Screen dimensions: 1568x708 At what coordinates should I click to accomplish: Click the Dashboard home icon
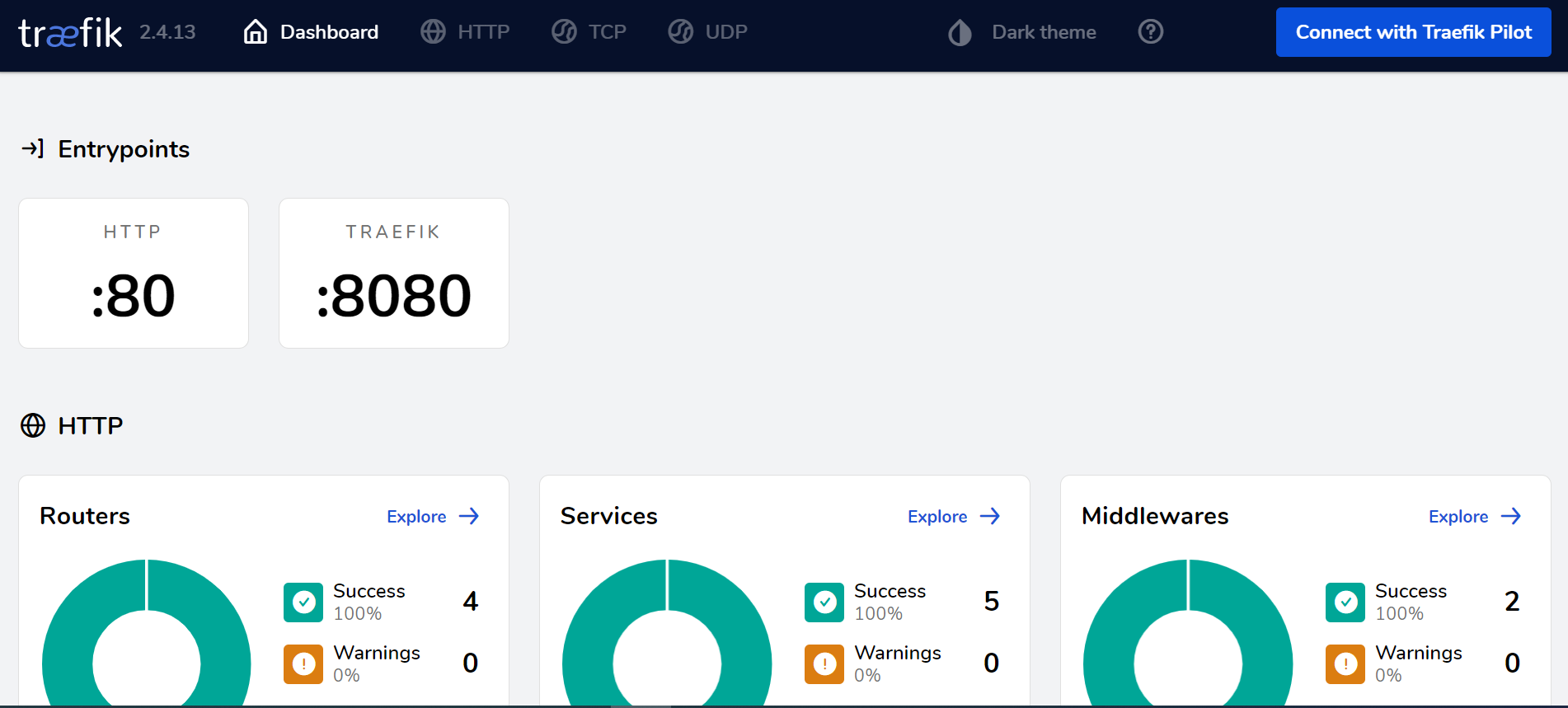256,32
